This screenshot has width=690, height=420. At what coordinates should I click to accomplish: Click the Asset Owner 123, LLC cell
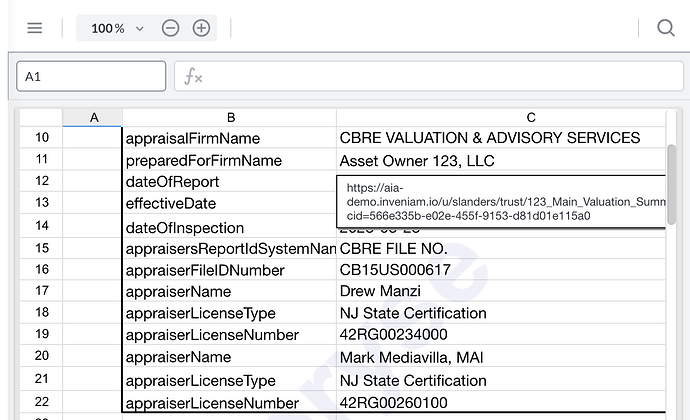(x=500, y=160)
